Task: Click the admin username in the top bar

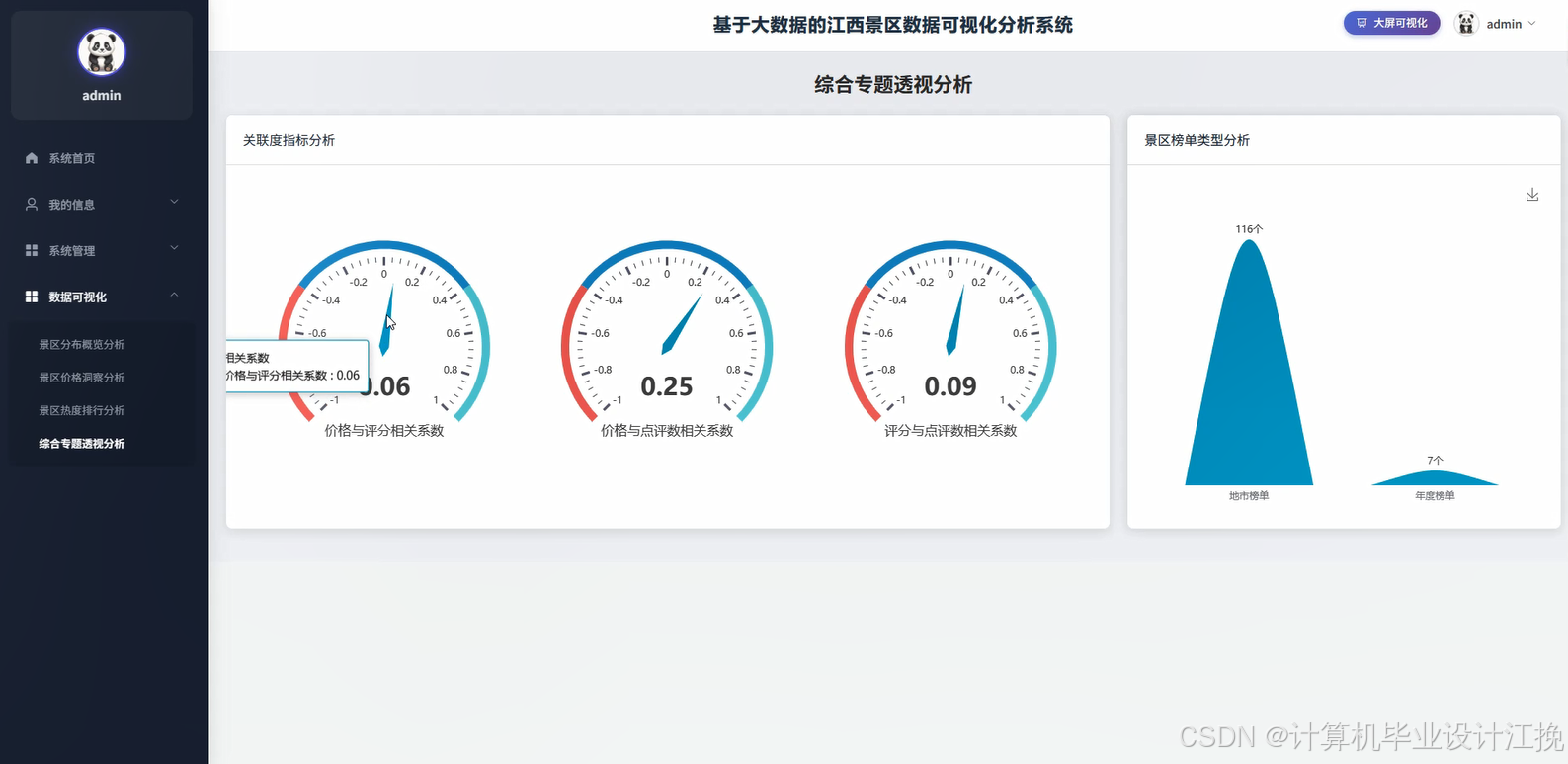Action: pos(1504,24)
